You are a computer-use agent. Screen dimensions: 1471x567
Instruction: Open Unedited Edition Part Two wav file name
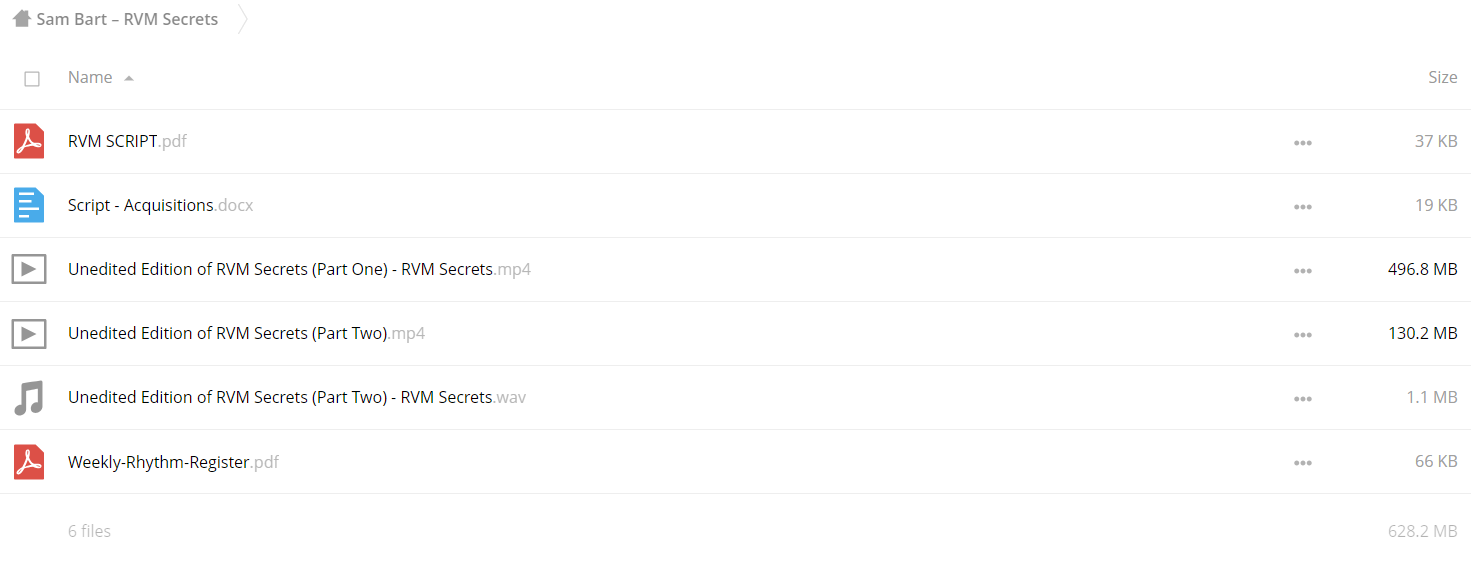point(297,397)
